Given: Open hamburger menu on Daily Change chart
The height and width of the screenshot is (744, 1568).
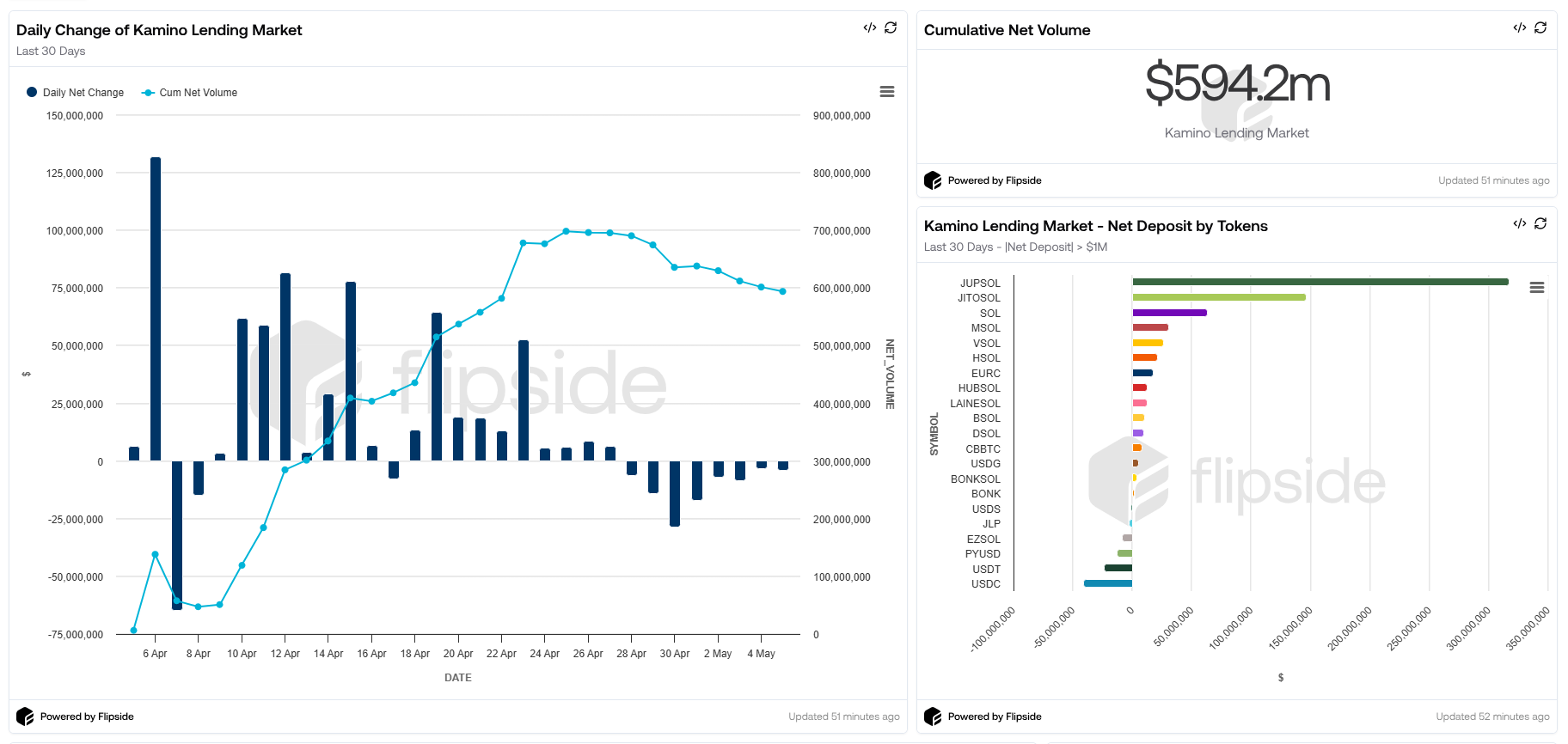Looking at the screenshot, I should pyautogui.click(x=887, y=92).
